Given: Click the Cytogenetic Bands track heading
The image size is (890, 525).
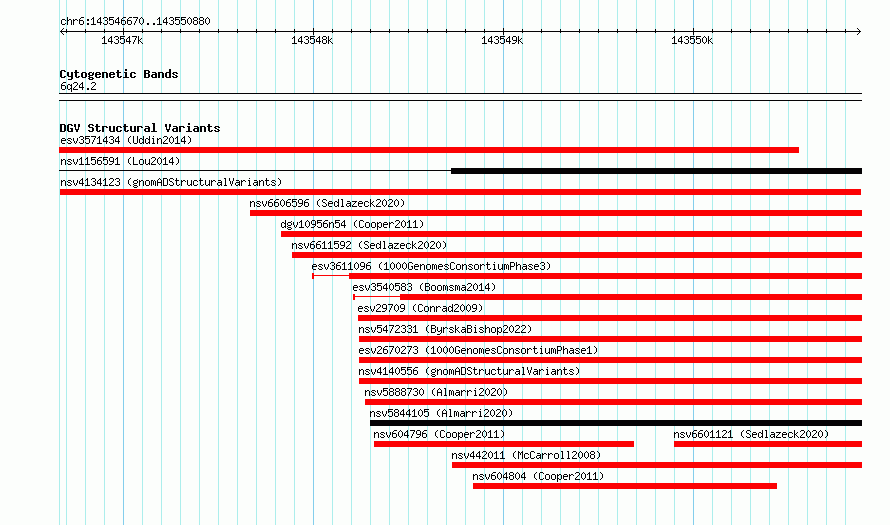Looking at the screenshot, I should (x=119, y=74).
